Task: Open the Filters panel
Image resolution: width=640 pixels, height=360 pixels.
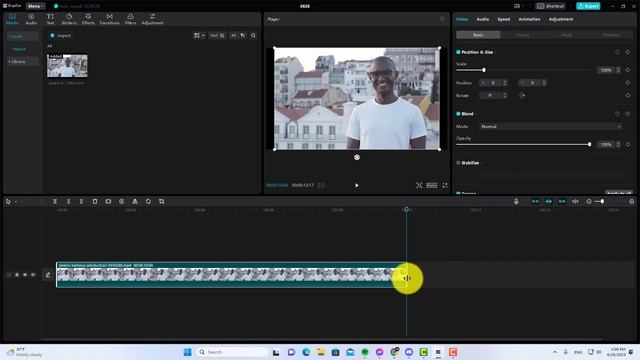Action: (x=131, y=19)
